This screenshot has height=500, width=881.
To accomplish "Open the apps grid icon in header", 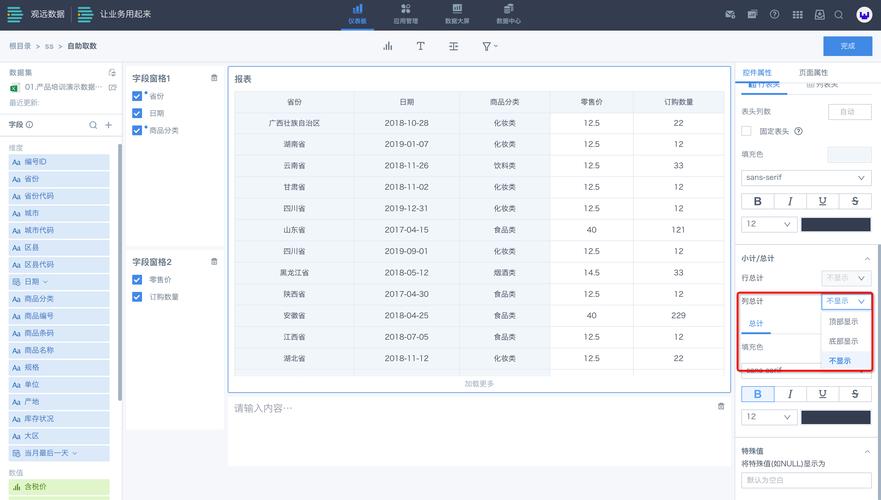I will pos(797,14).
